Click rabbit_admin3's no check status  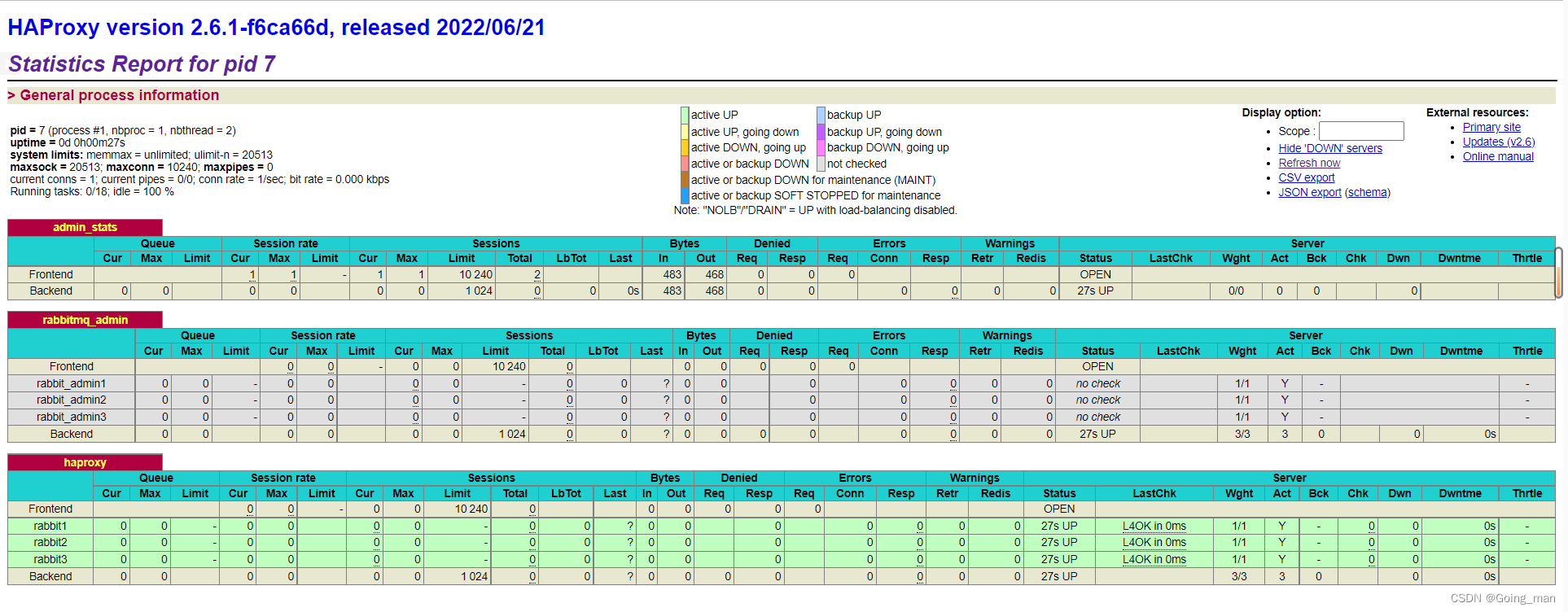(1097, 417)
